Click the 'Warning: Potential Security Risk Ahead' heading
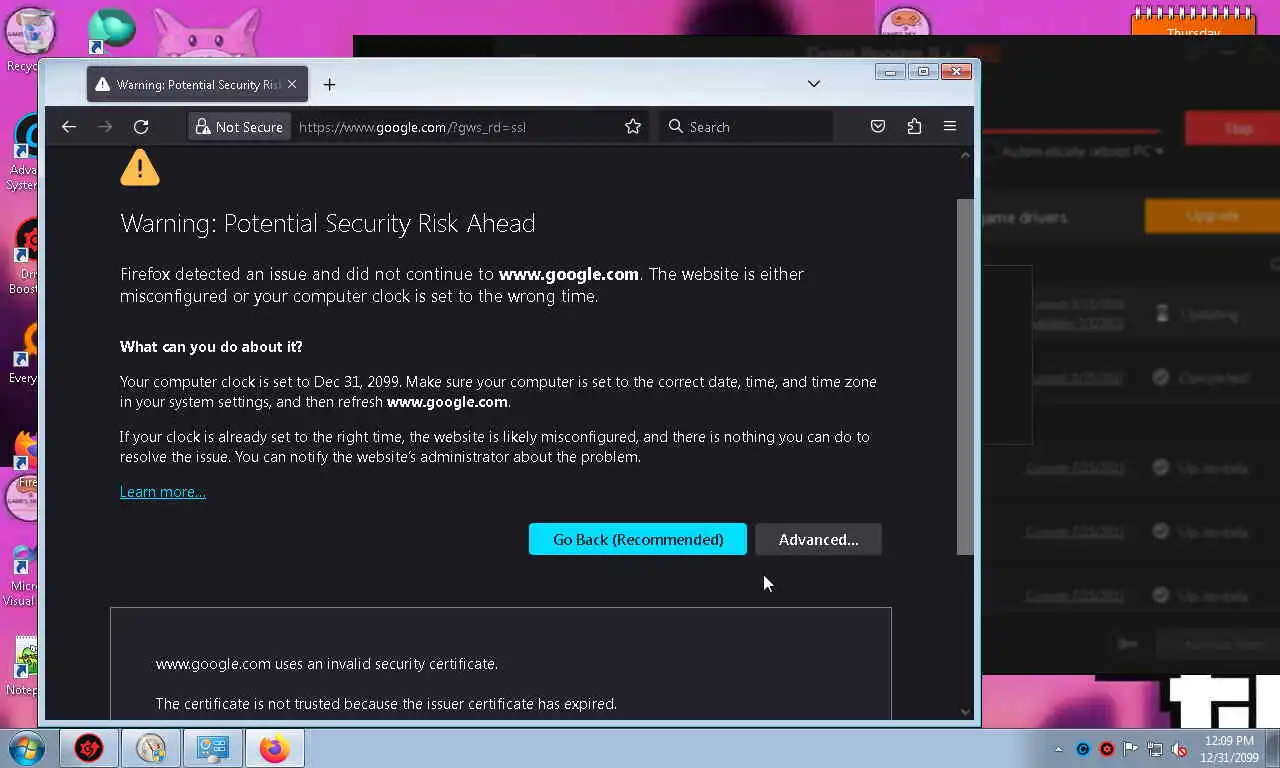1280x768 pixels. tap(328, 223)
